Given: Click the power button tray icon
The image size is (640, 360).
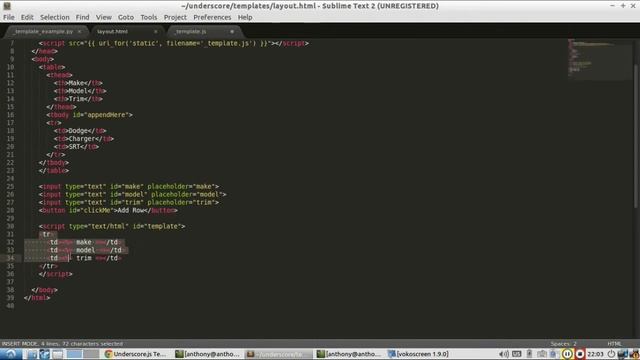Looking at the screenshot, I should coord(611,354).
